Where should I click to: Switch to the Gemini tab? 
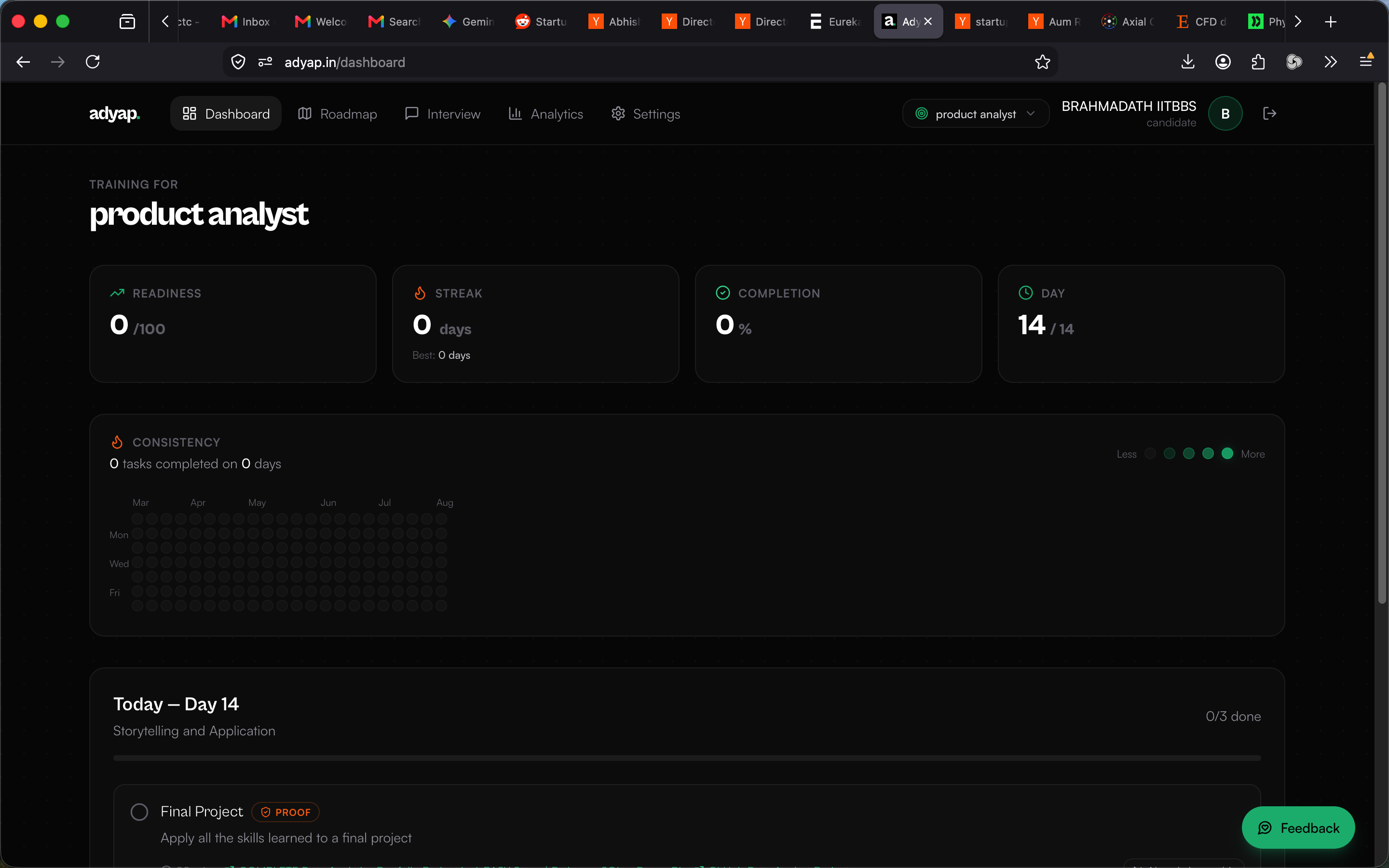pos(468,22)
